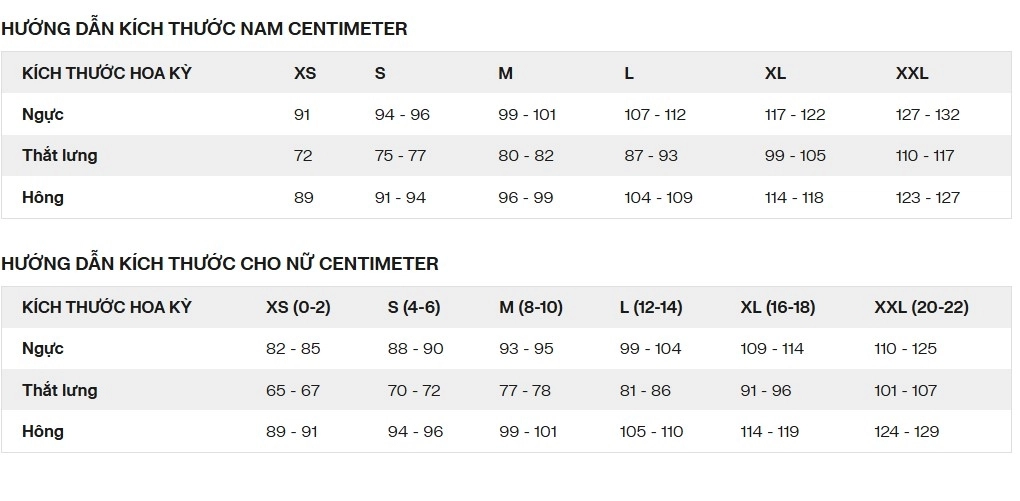Select the XXL (20-22) women's column header
1020x501 pixels.
tap(921, 307)
